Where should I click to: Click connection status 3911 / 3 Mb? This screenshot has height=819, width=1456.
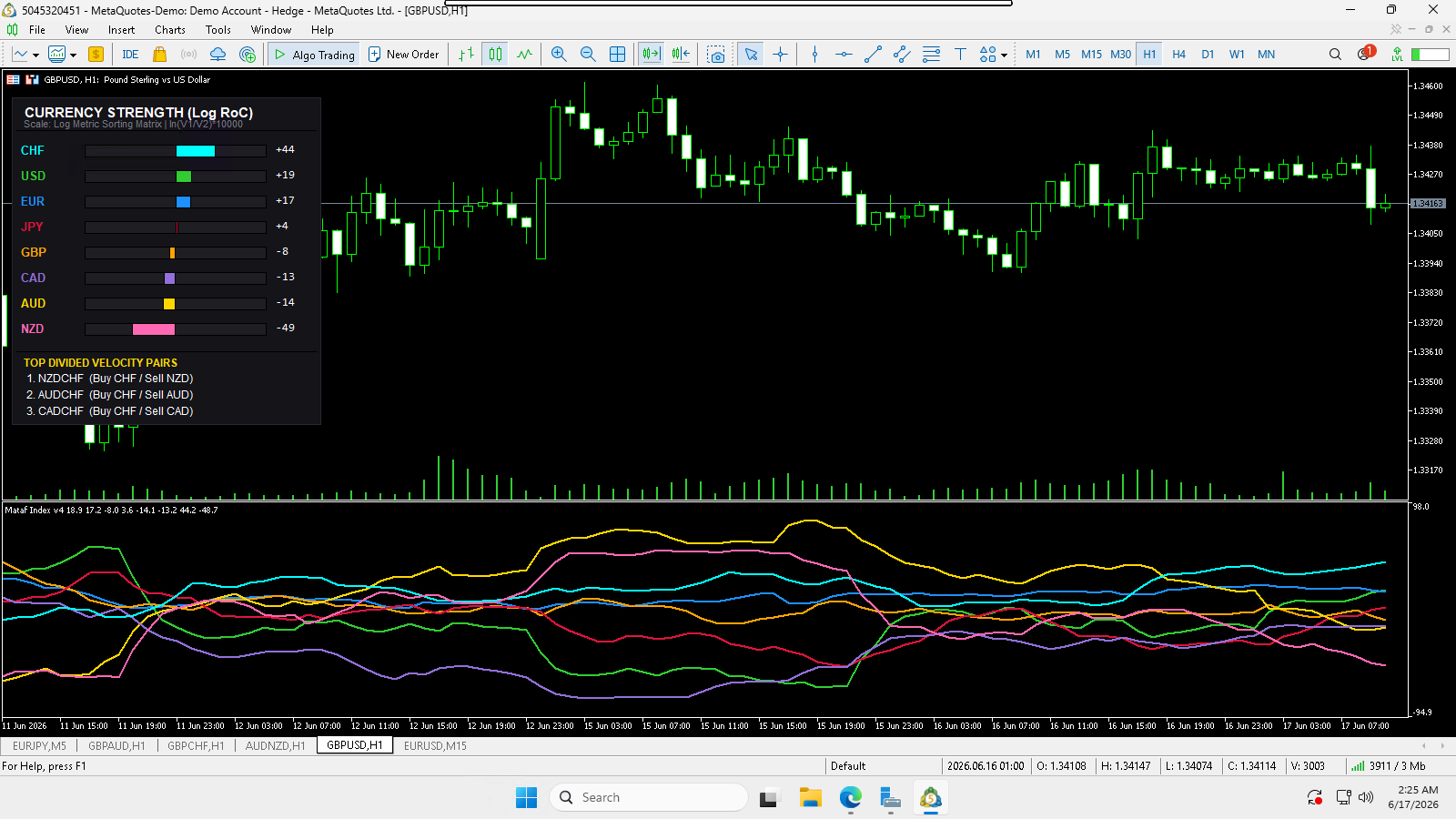pos(1389,766)
